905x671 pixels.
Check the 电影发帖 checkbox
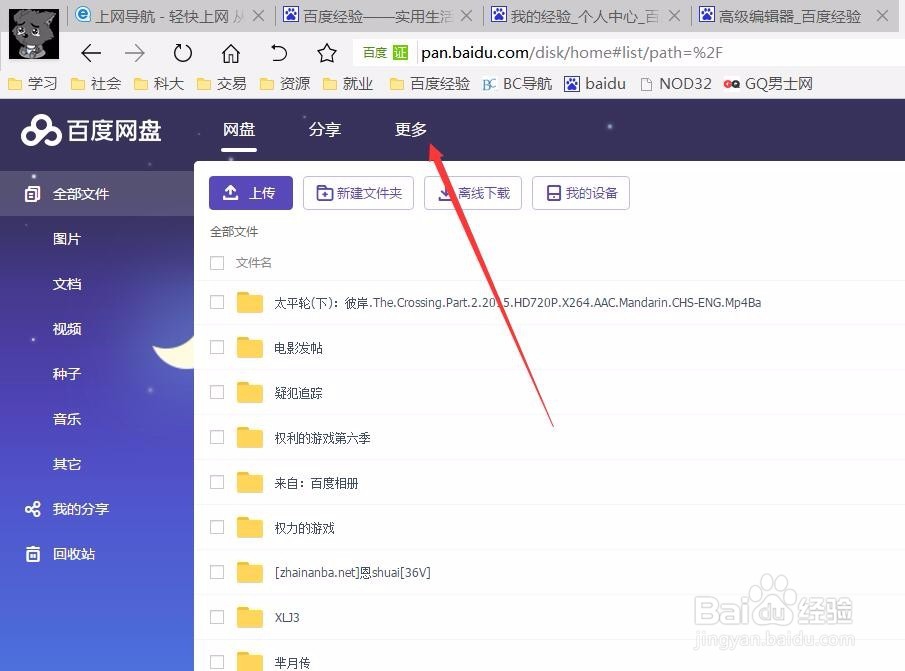[x=217, y=347]
